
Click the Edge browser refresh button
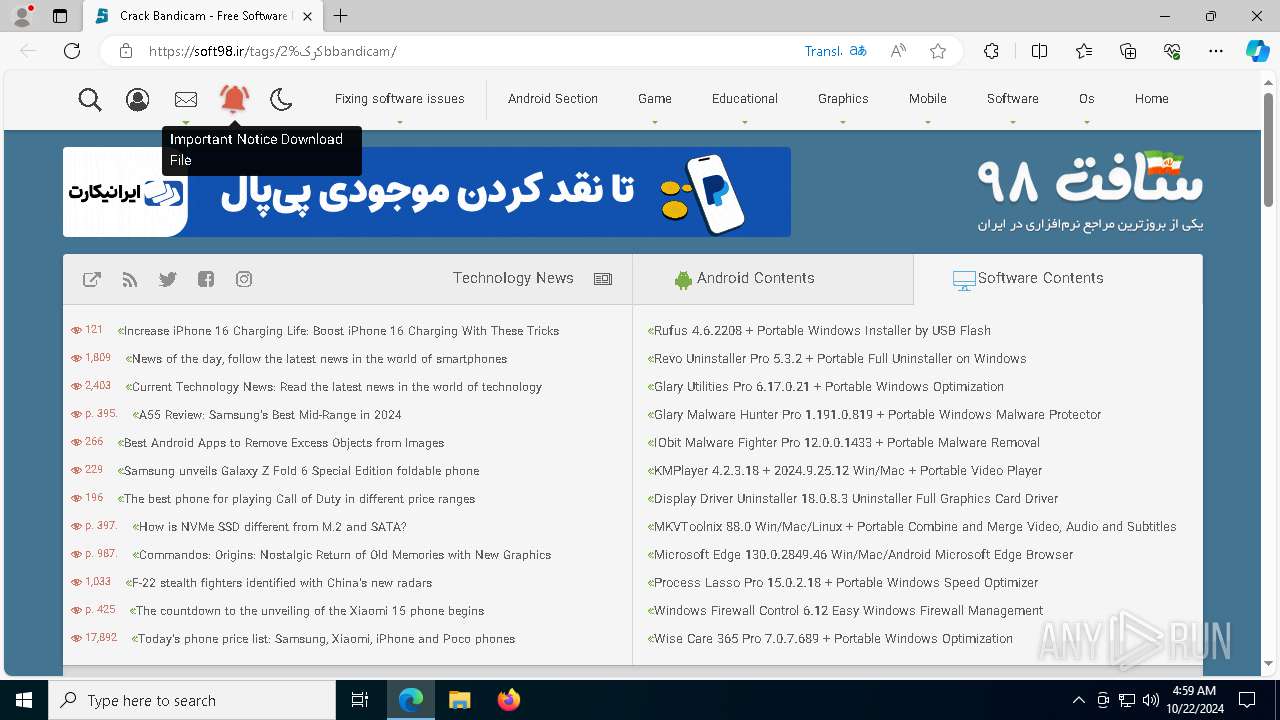pos(72,51)
